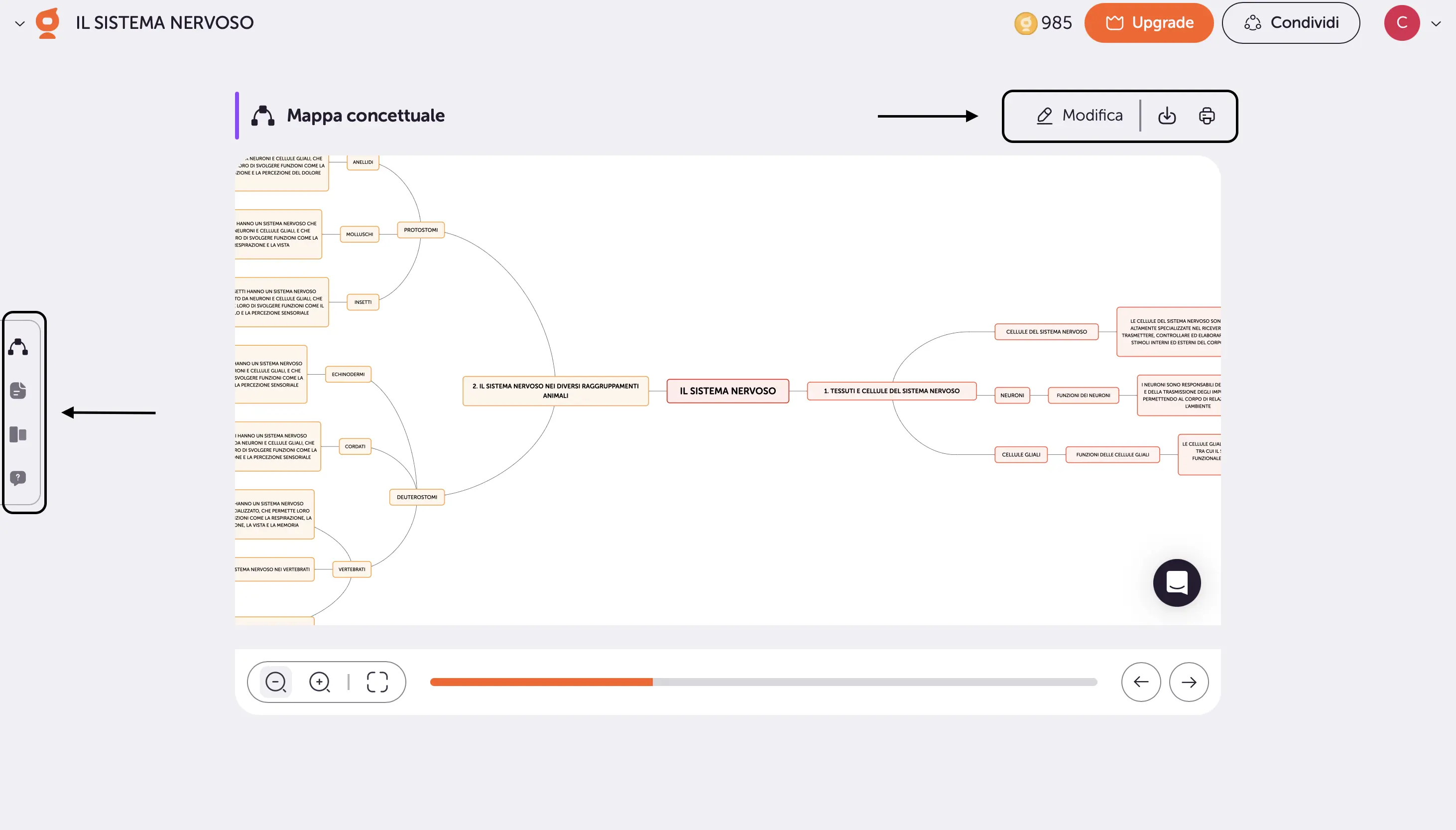Open the intercom chat bubble
This screenshot has height=830, width=1456.
tap(1176, 582)
